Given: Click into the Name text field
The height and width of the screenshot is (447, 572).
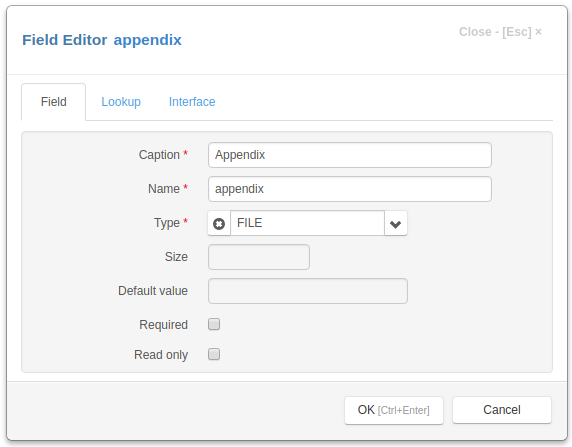Looking at the screenshot, I should 350,189.
